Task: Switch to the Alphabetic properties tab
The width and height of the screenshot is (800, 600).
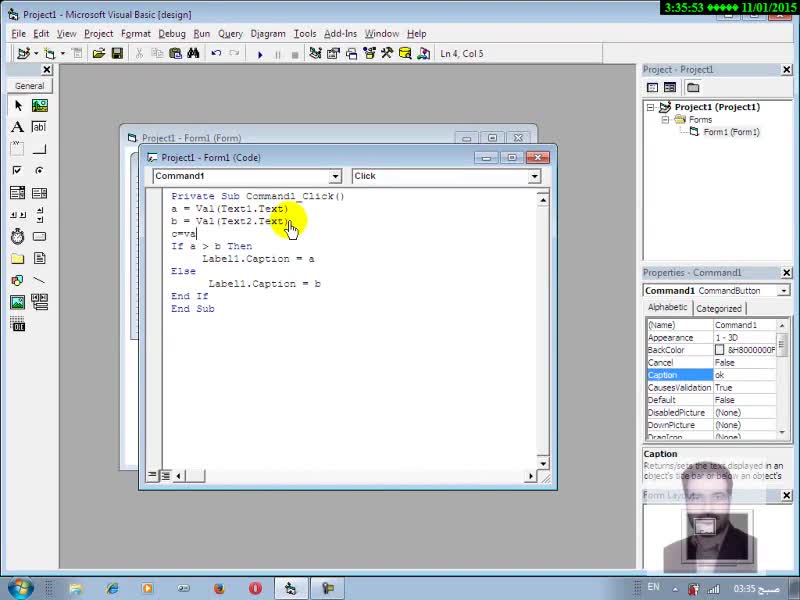Action: (667, 307)
